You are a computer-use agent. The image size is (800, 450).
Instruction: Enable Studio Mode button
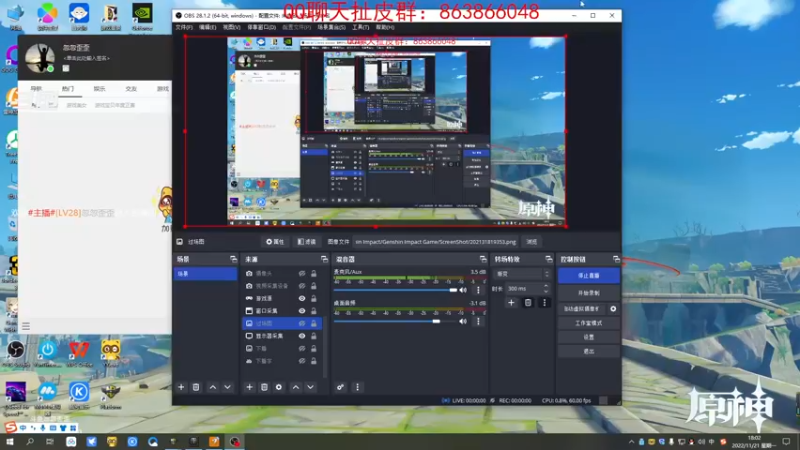(589, 323)
